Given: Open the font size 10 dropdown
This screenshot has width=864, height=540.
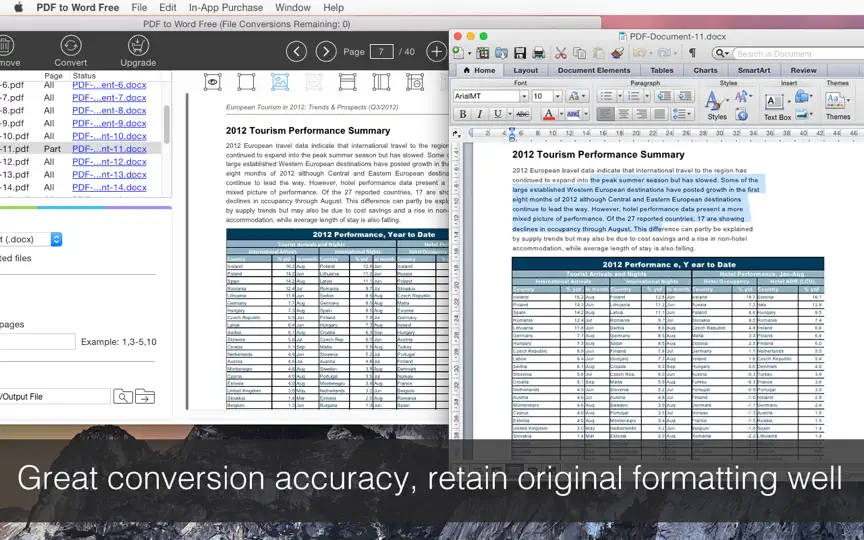Looking at the screenshot, I should pos(557,96).
